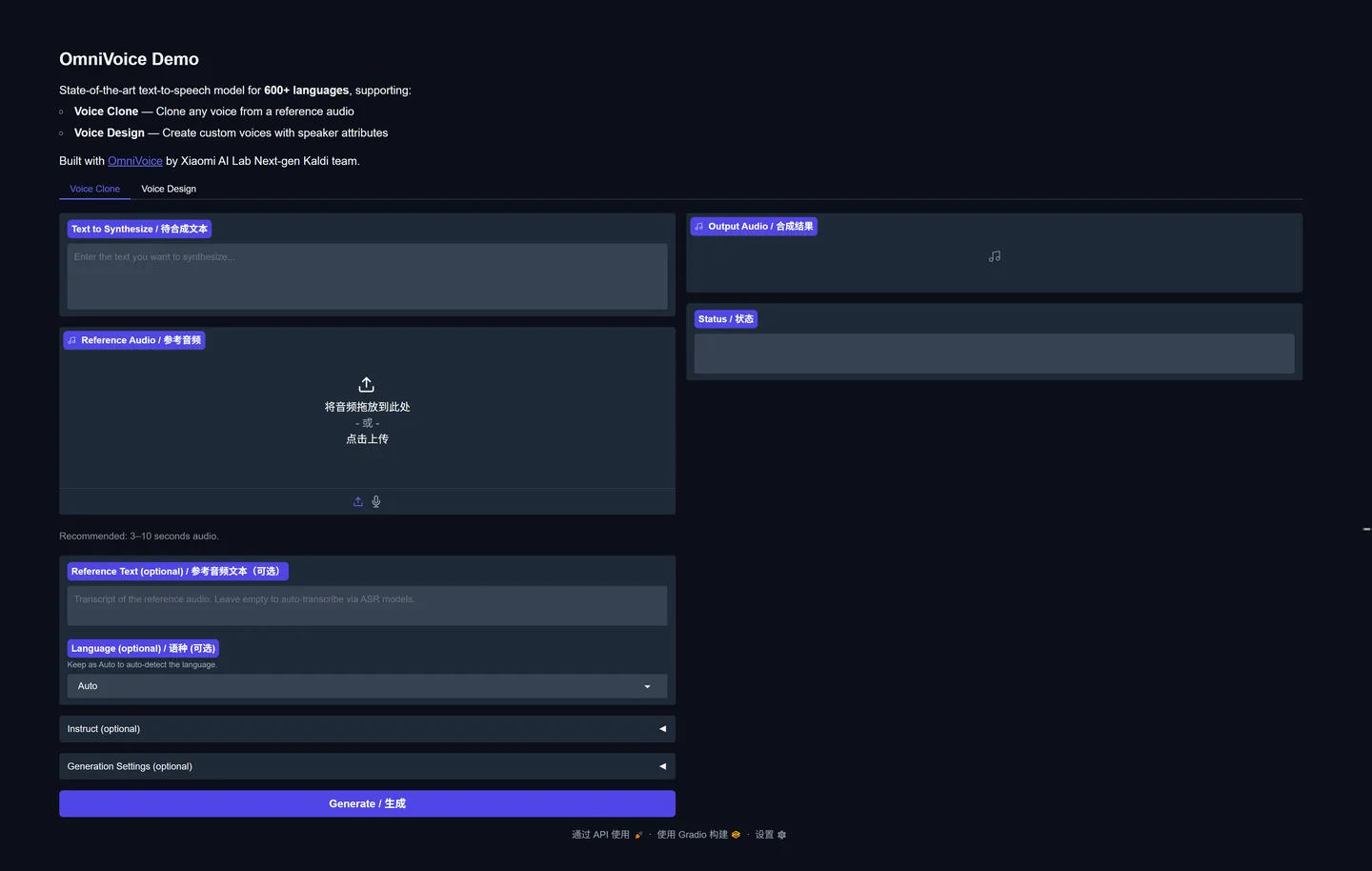Expand the Generation Settings (optional) section
The image size is (1372, 871).
tap(367, 766)
